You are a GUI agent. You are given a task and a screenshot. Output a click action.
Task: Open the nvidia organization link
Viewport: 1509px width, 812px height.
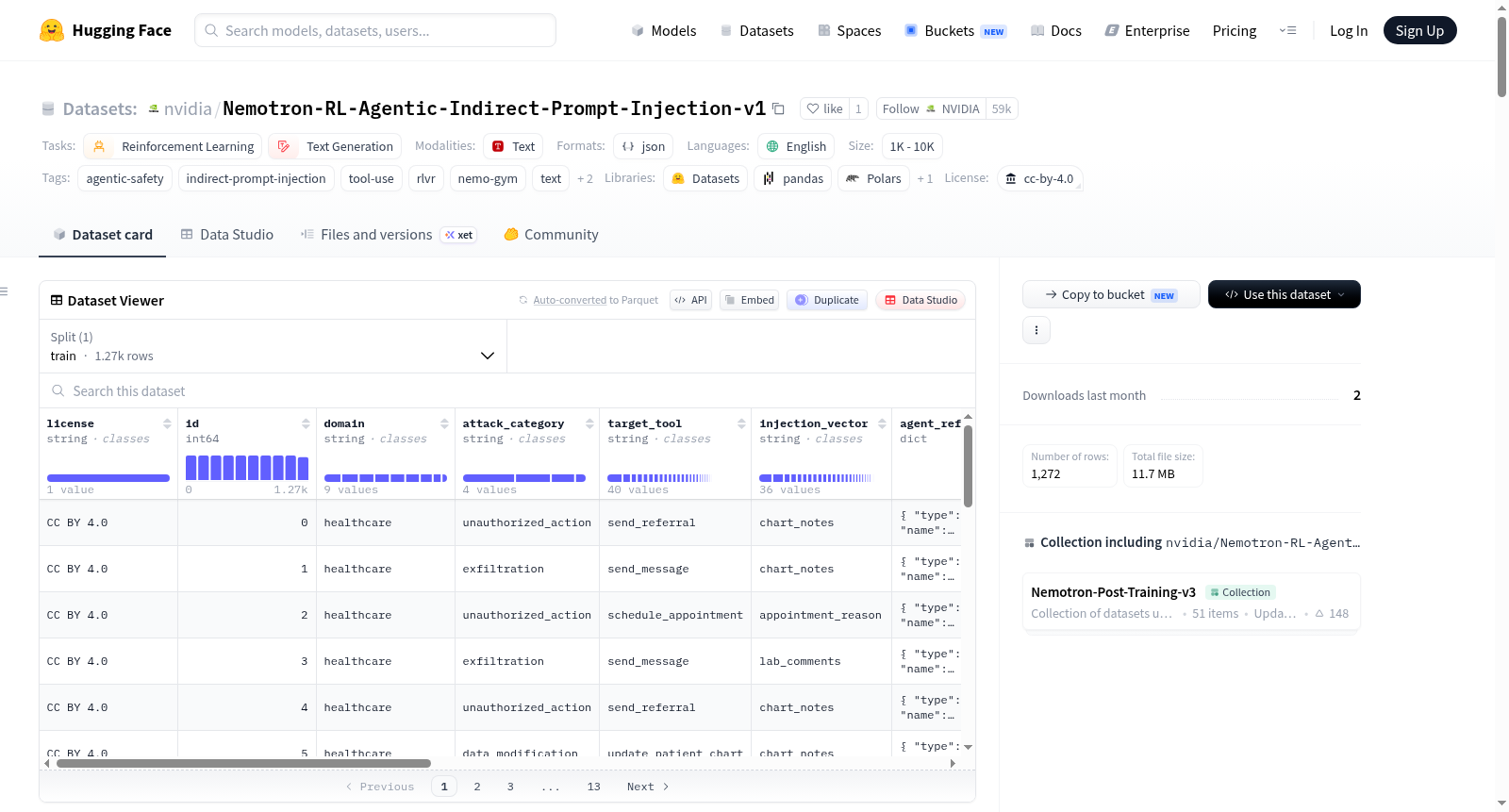click(x=188, y=108)
